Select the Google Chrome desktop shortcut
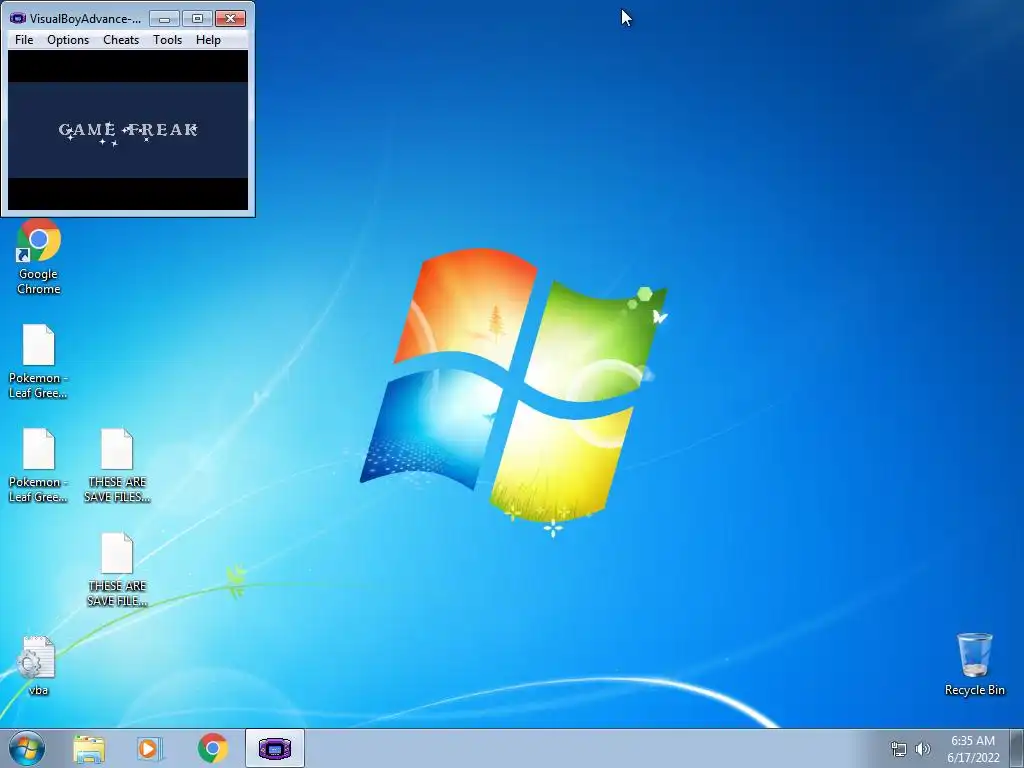Viewport: 1024px width, 768px height. 39,257
